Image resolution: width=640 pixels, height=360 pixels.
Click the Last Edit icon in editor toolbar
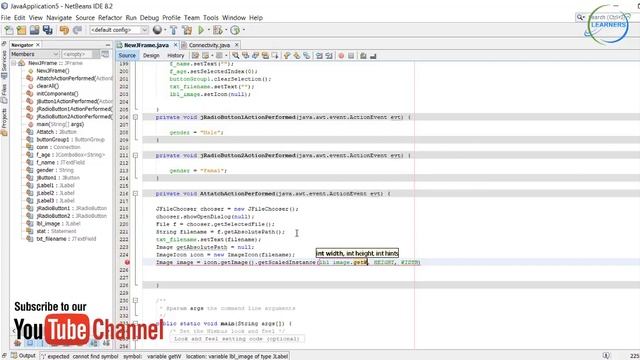[x=196, y=56]
